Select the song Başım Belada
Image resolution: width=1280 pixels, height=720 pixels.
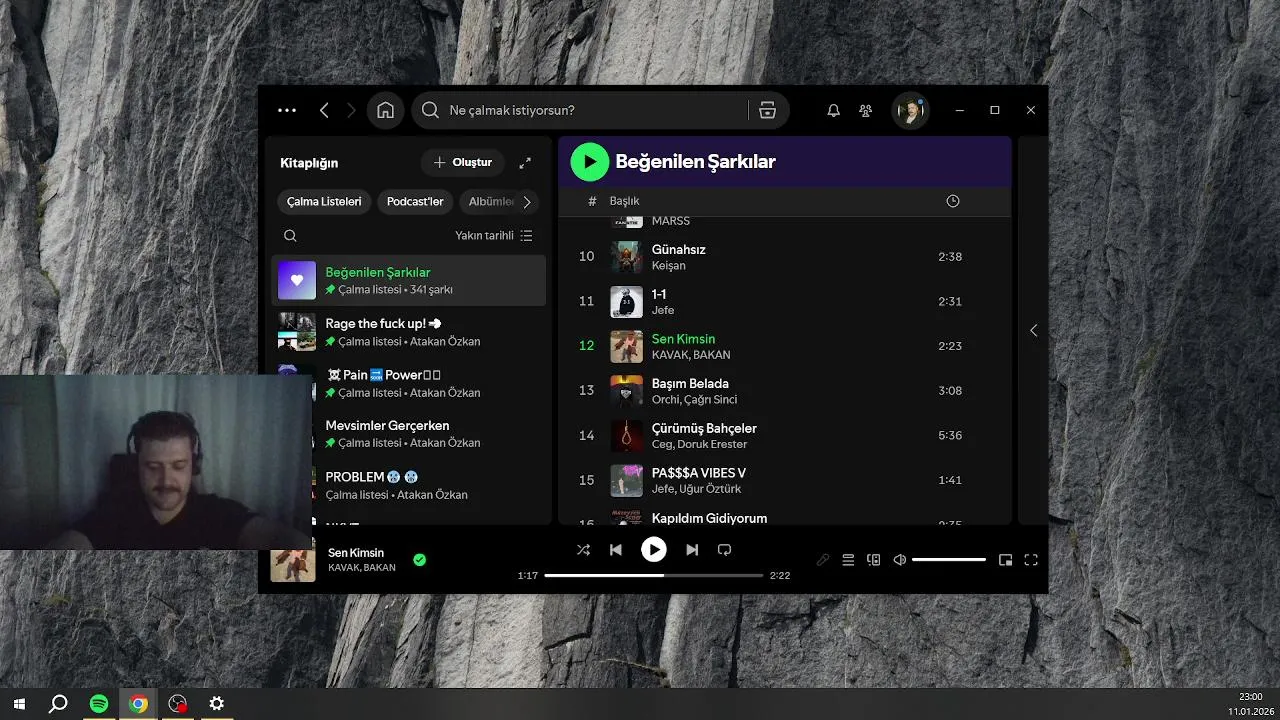pos(690,383)
